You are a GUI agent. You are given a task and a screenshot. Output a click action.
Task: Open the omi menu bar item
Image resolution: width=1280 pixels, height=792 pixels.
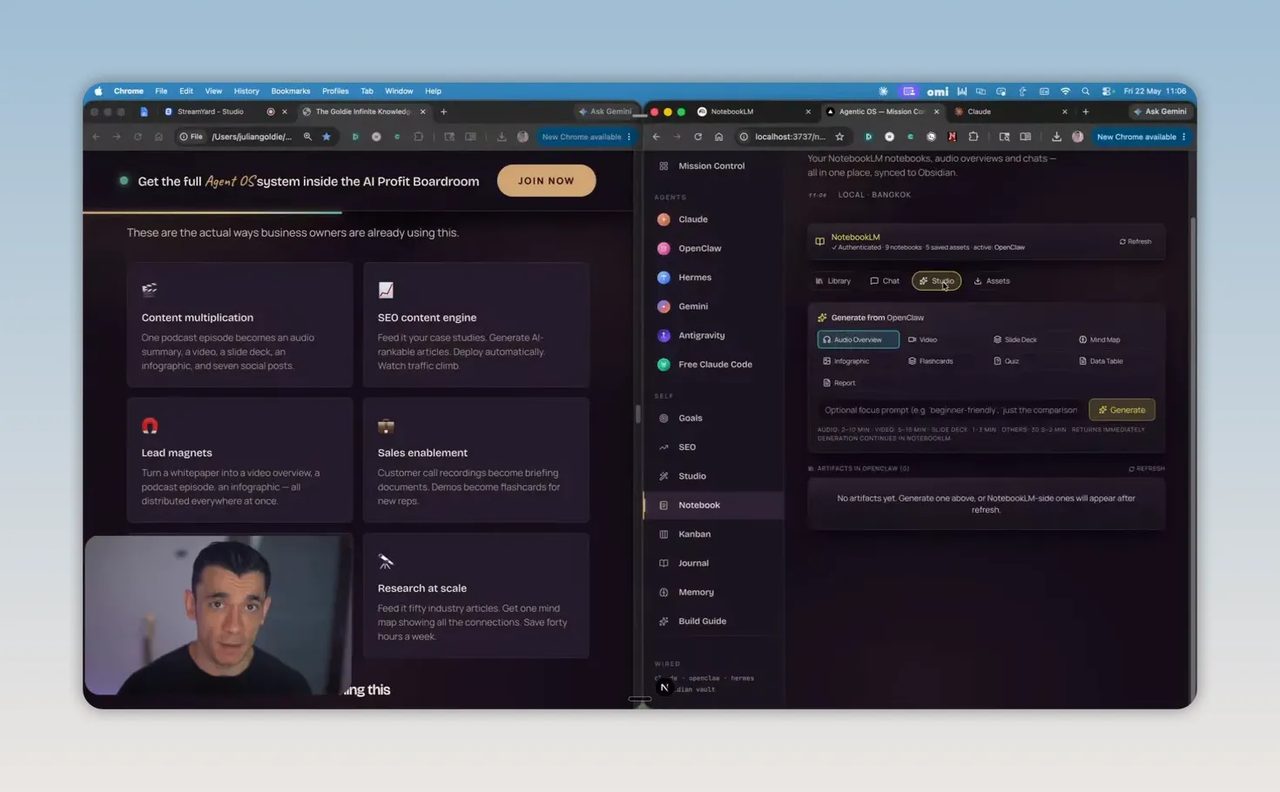tap(937, 91)
